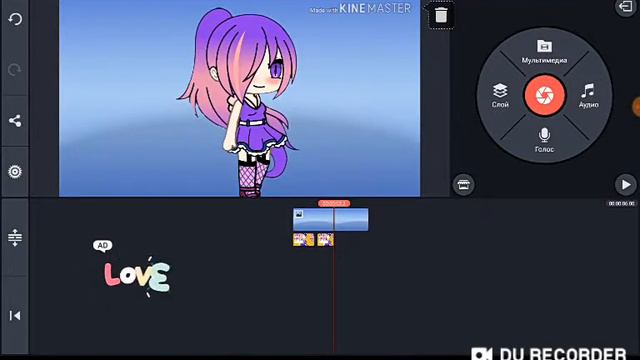Open Мультимедиа media browser
The height and width of the screenshot is (360, 640).
544,51
